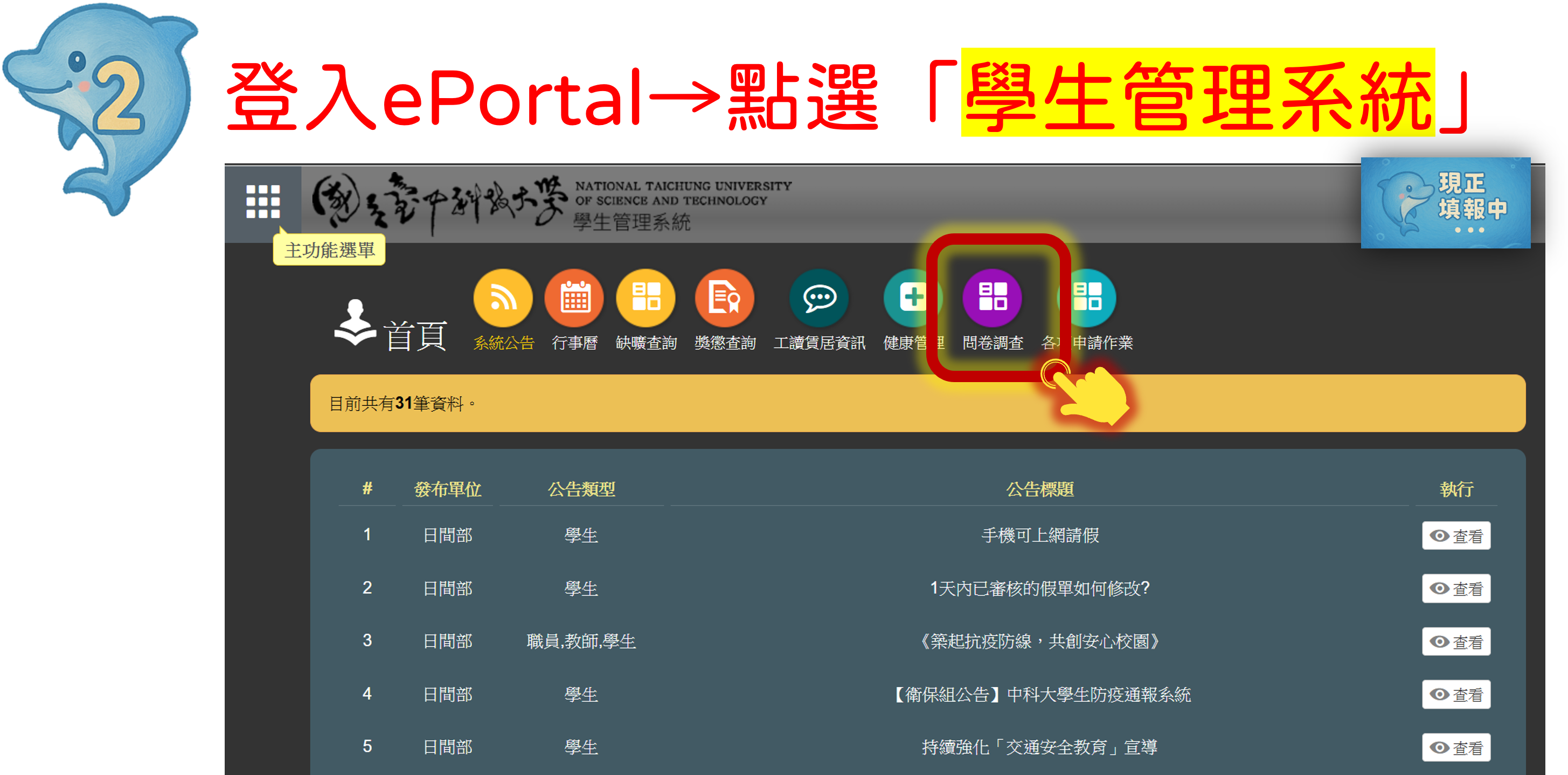Click the # column header
The image size is (1568, 775).
tap(367, 488)
